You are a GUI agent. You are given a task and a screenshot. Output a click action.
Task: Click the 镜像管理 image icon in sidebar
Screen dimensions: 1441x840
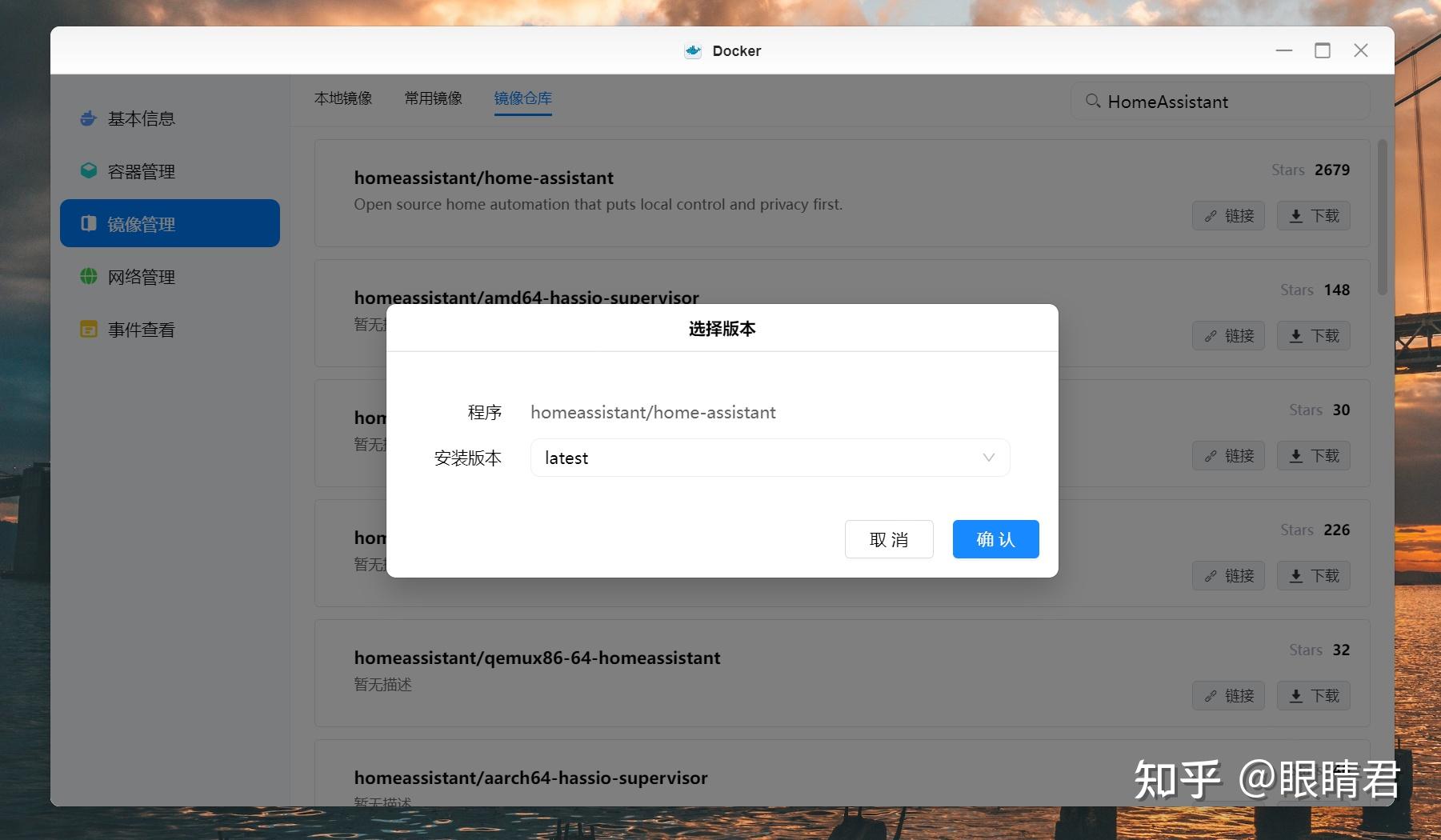[x=88, y=224]
